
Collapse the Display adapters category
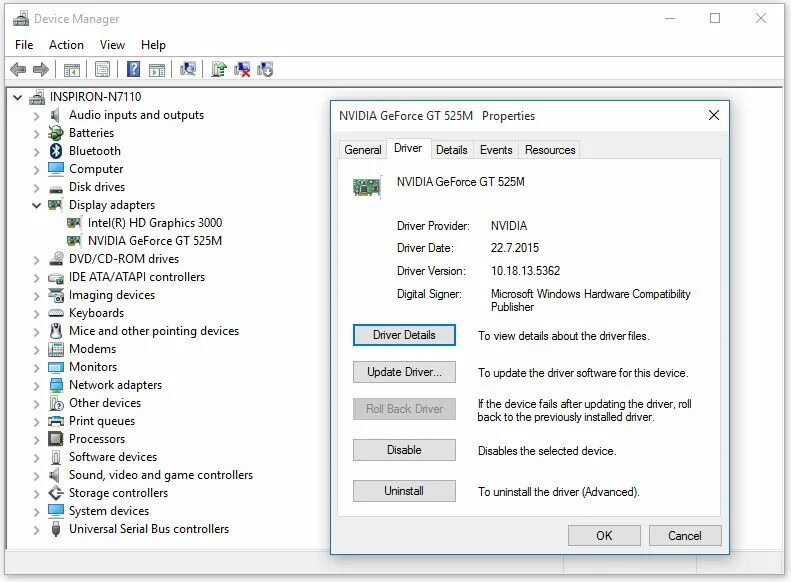click(36, 205)
